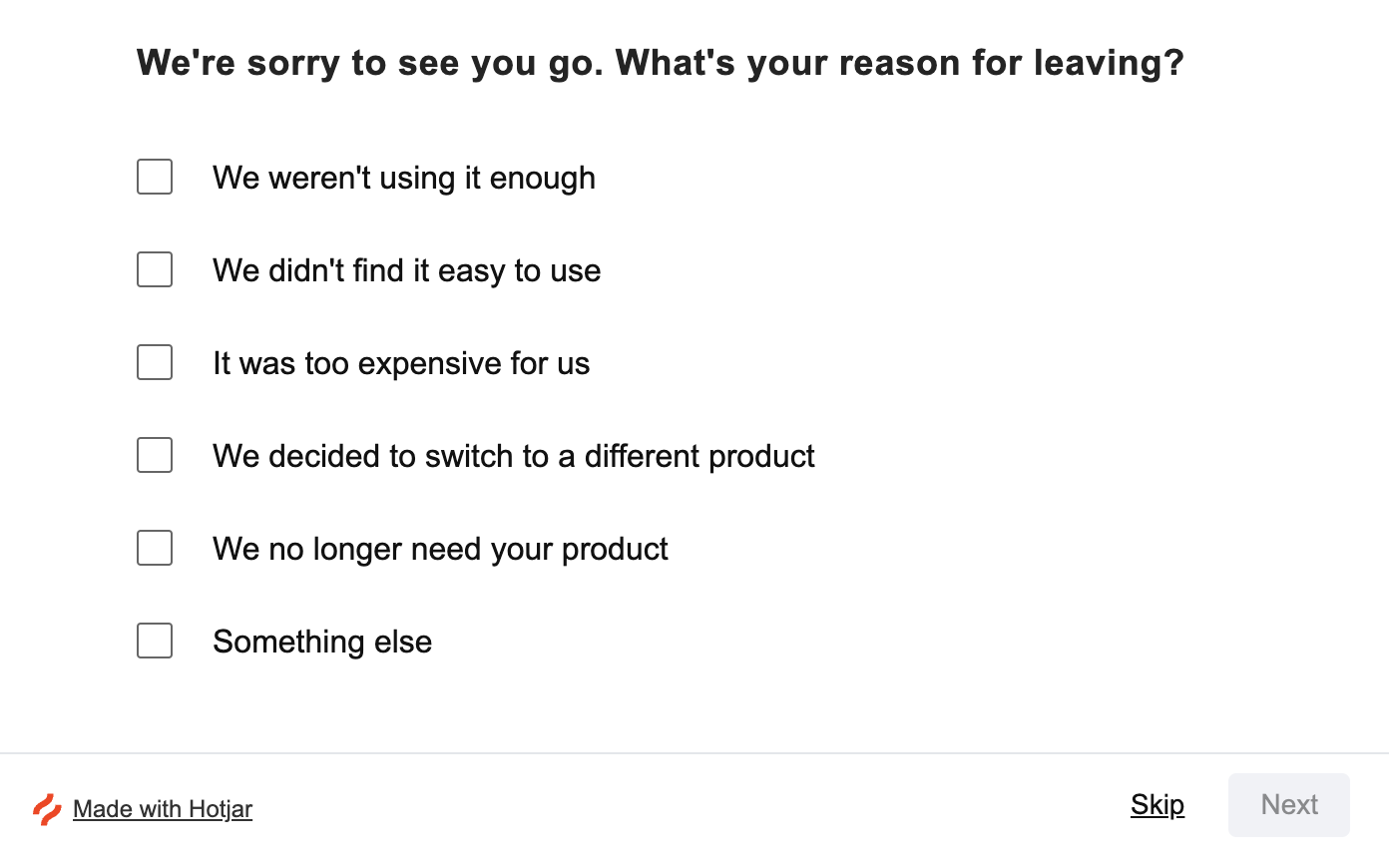Tick the 'We weren't using it enough' checkbox
Image resolution: width=1389 pixels, height=868 pixels.
pyautogui.click(x=155, y=178)
